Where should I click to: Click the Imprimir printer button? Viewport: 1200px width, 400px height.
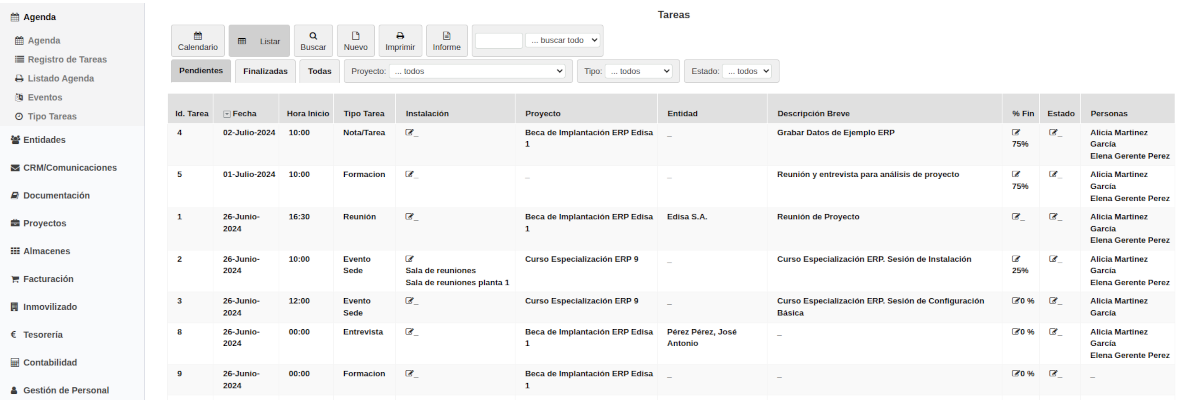[400, 41]
